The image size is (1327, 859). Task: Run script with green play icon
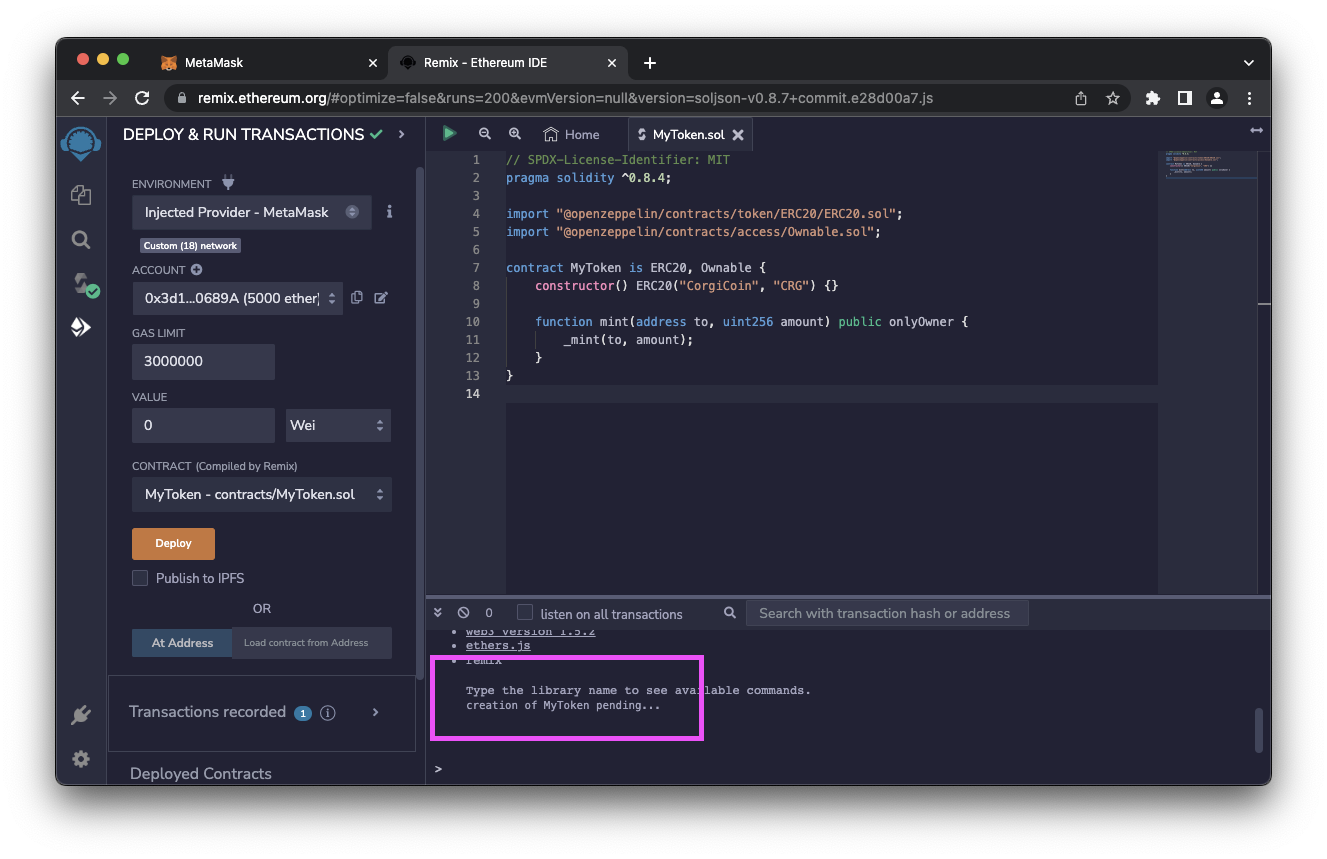click(x=450, y=133)
